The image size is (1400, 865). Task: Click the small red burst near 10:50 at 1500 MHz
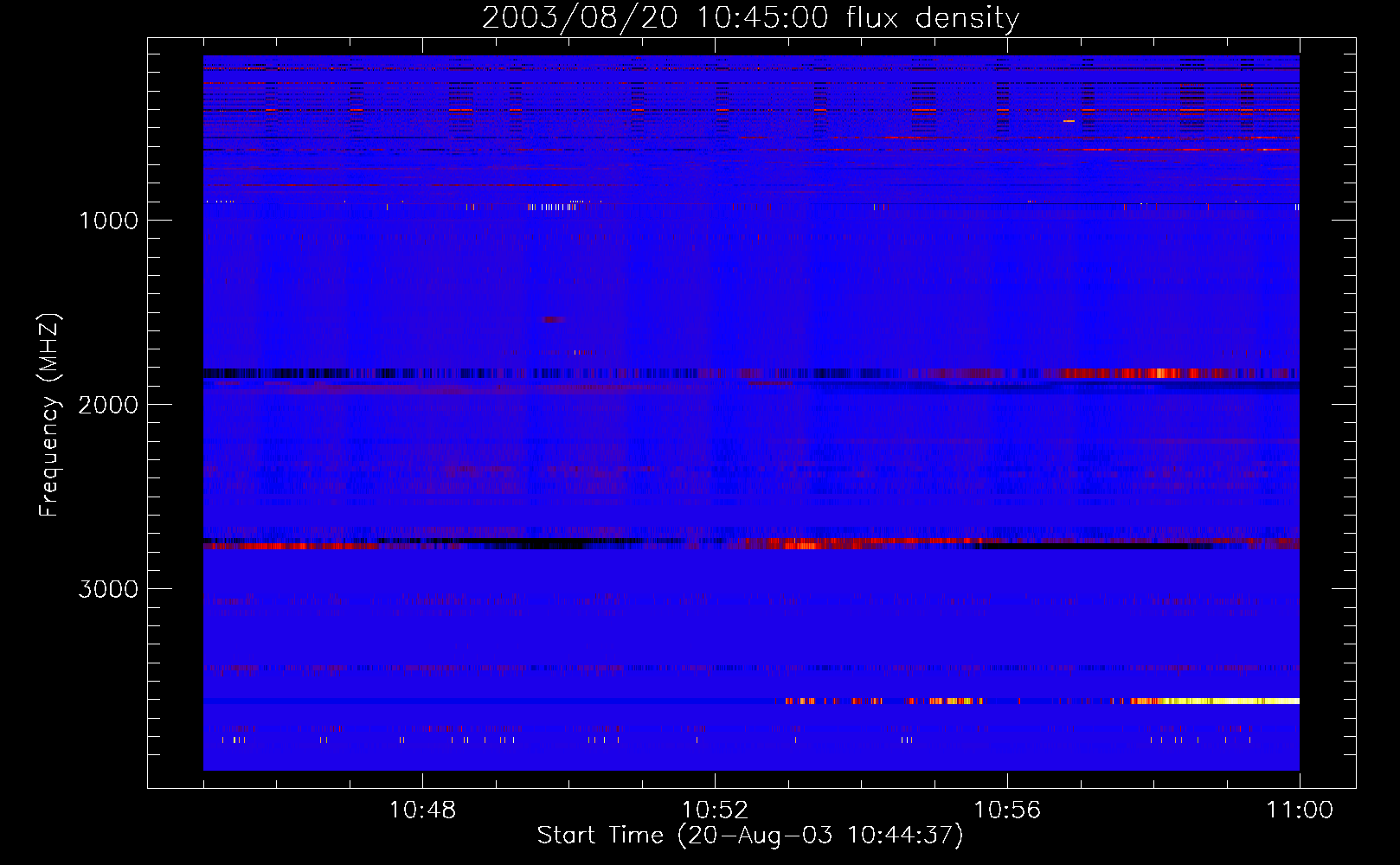tap(554, 320)
